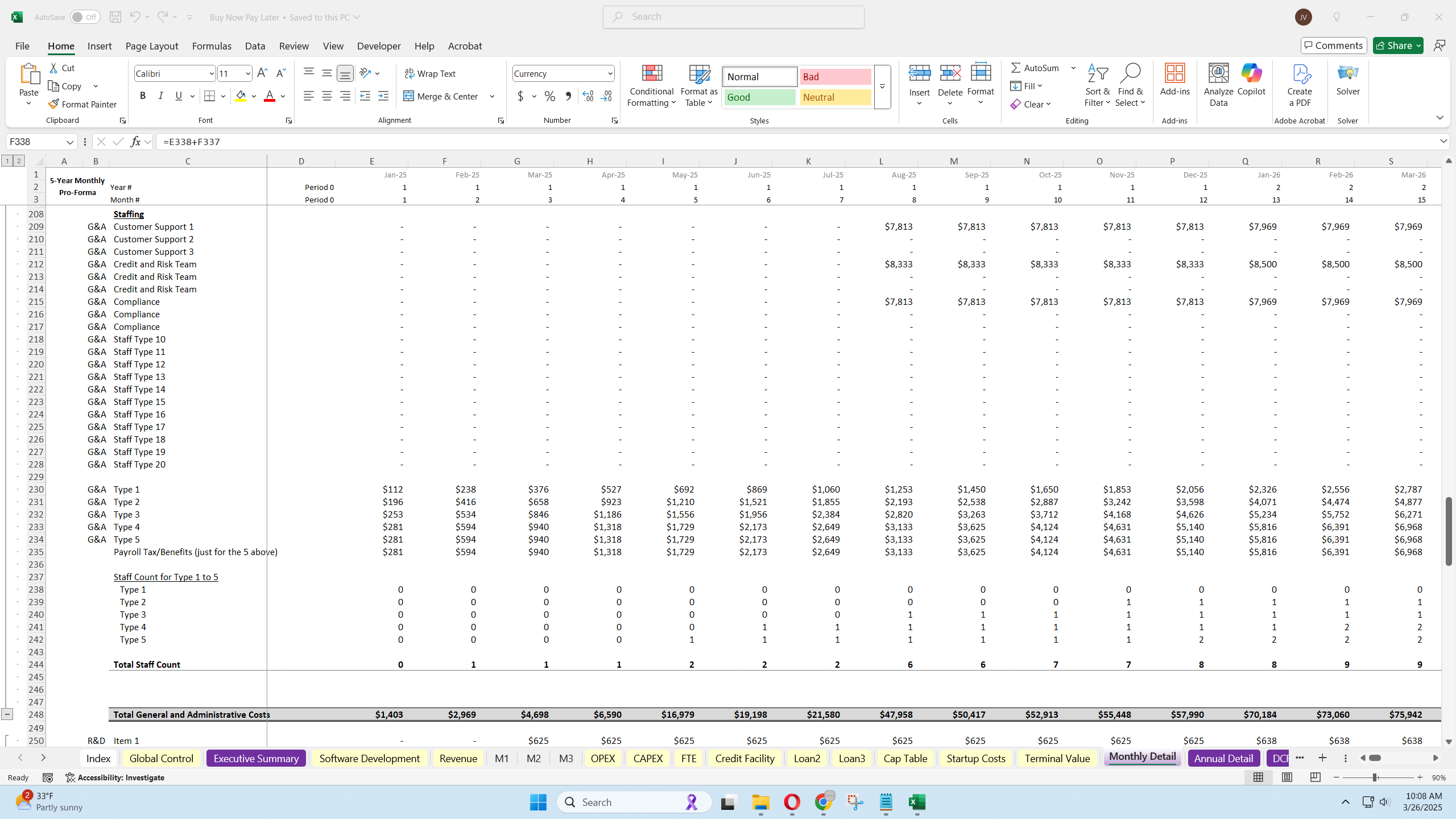Select the Good cell style swatch

pos(759,97)
